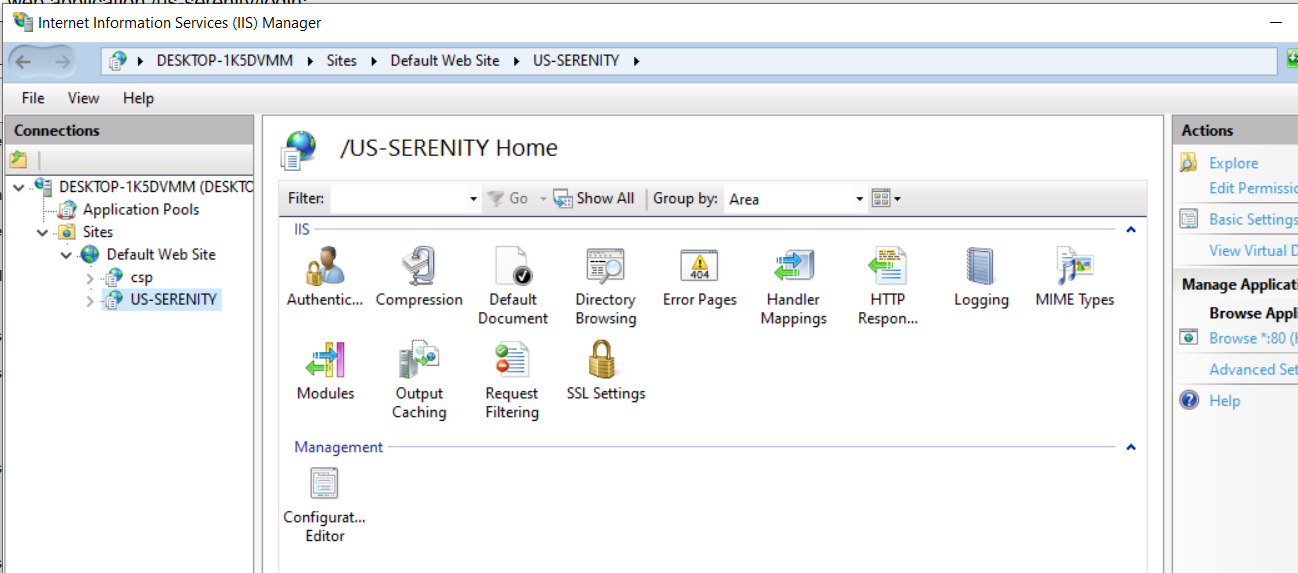Image resolution: width=1298 pixels, height=573 pixels.
Task: Click the create connection icon in Connections
Action: 19,159
